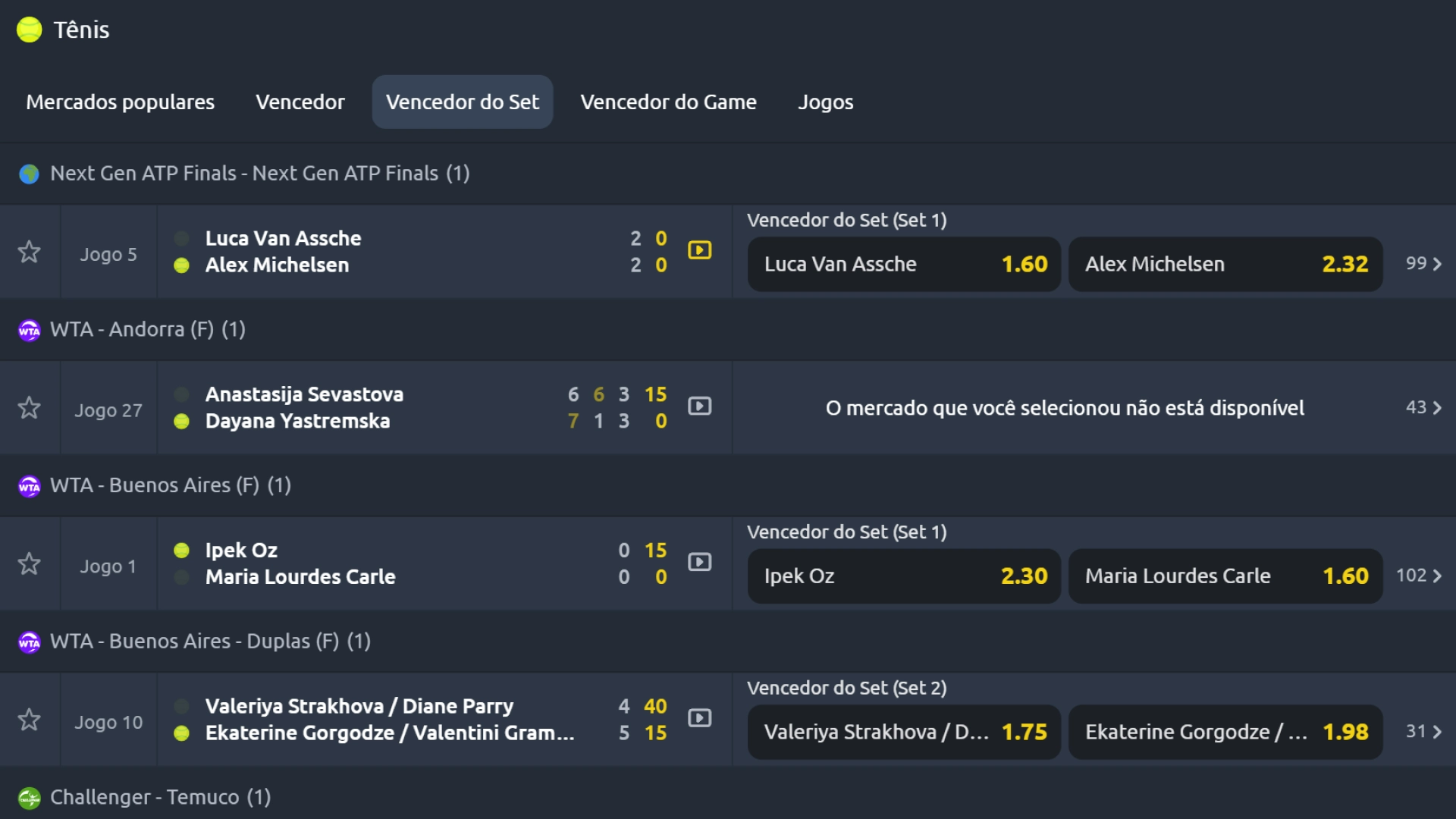Viewport: 1456px width, 819px height.
Task: Bet on Maria Lourdes Carle at 1.60
Action: pyautogui.click(x=1224, y=576)
